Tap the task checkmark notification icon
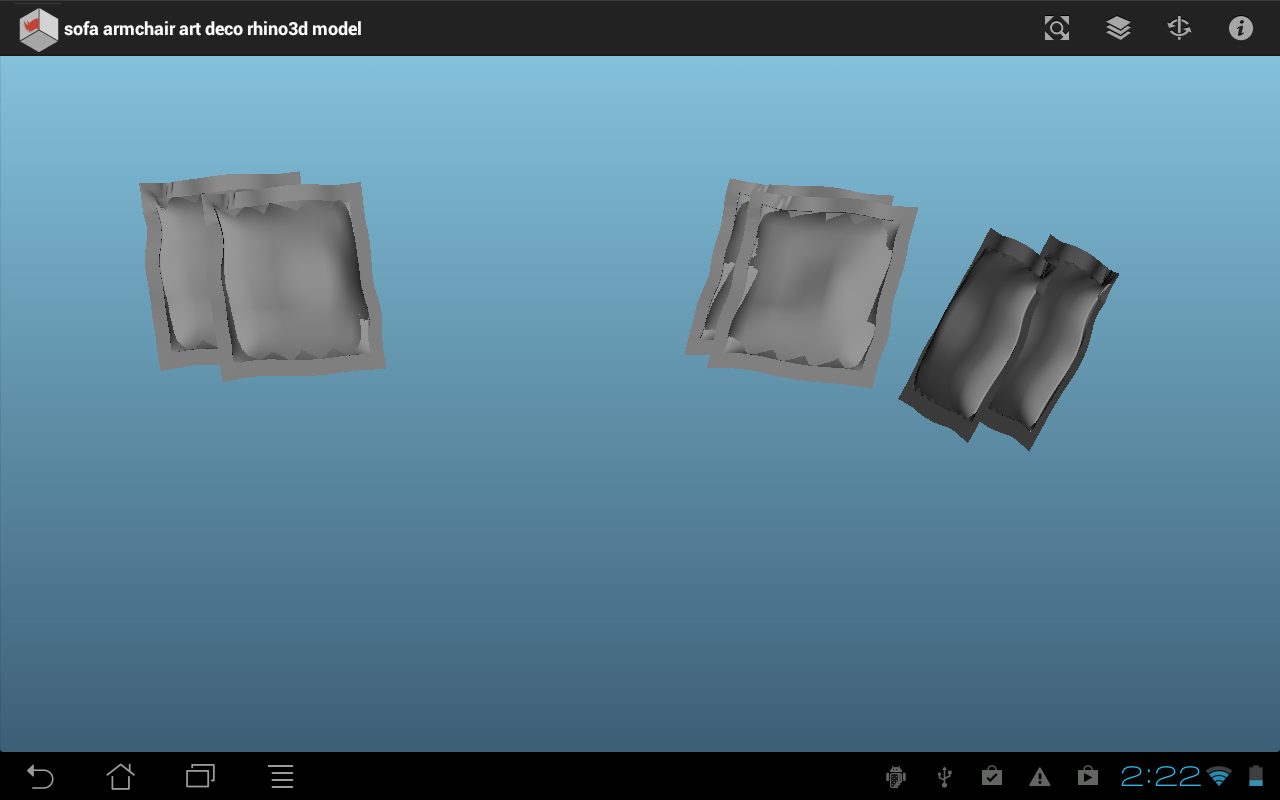The height and width of the screenshot is (800, 1280). (992, 776)
